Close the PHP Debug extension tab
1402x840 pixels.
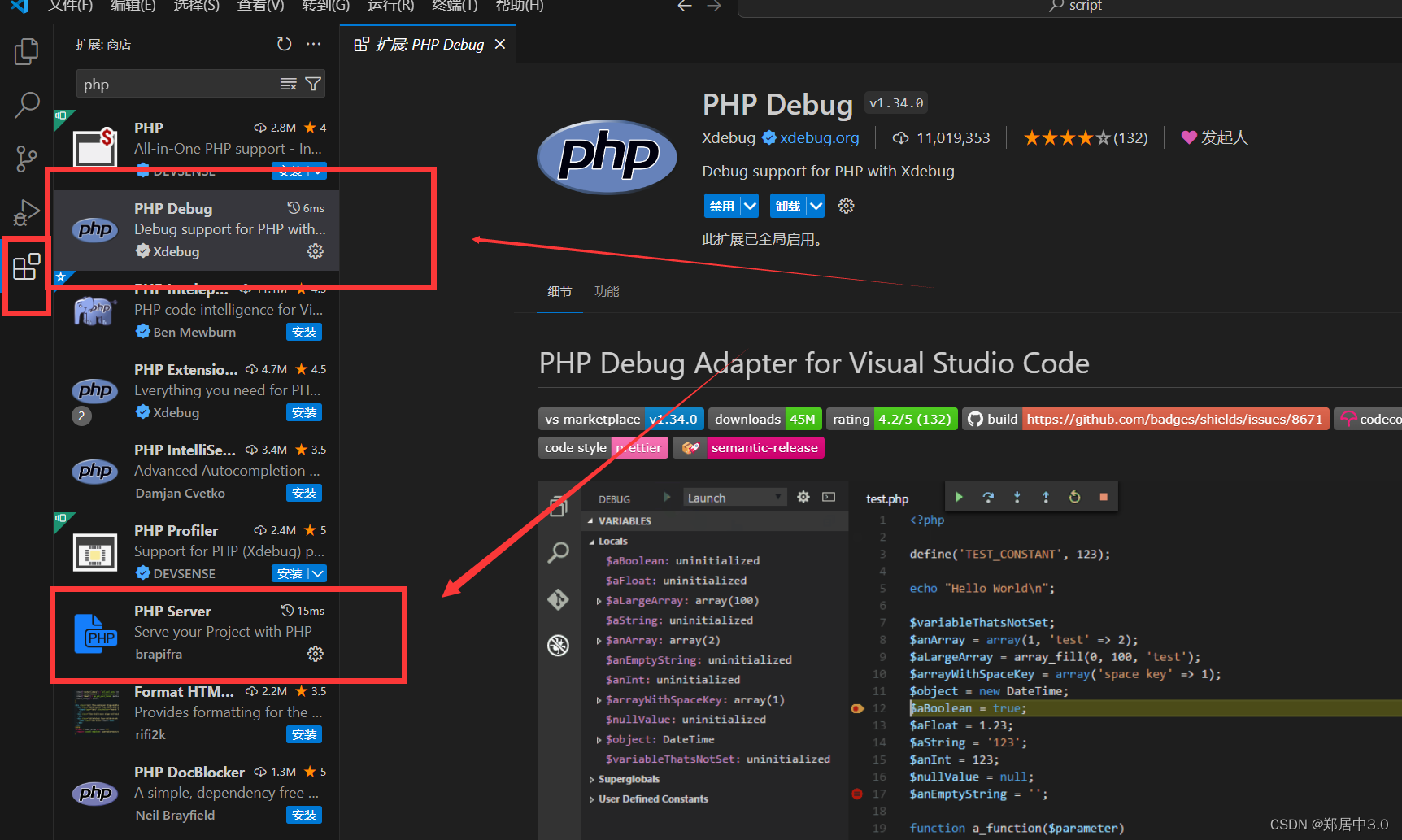[500, 44]
